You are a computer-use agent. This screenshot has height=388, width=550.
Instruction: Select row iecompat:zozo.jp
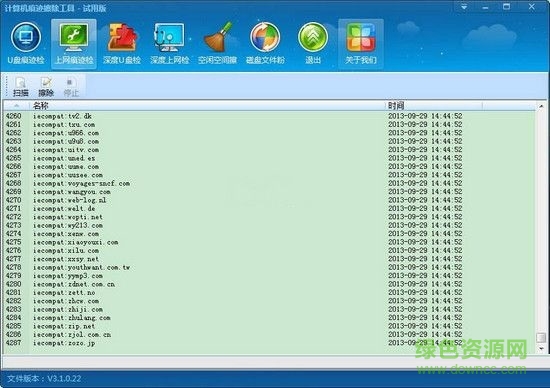click(x=269, y=343)
